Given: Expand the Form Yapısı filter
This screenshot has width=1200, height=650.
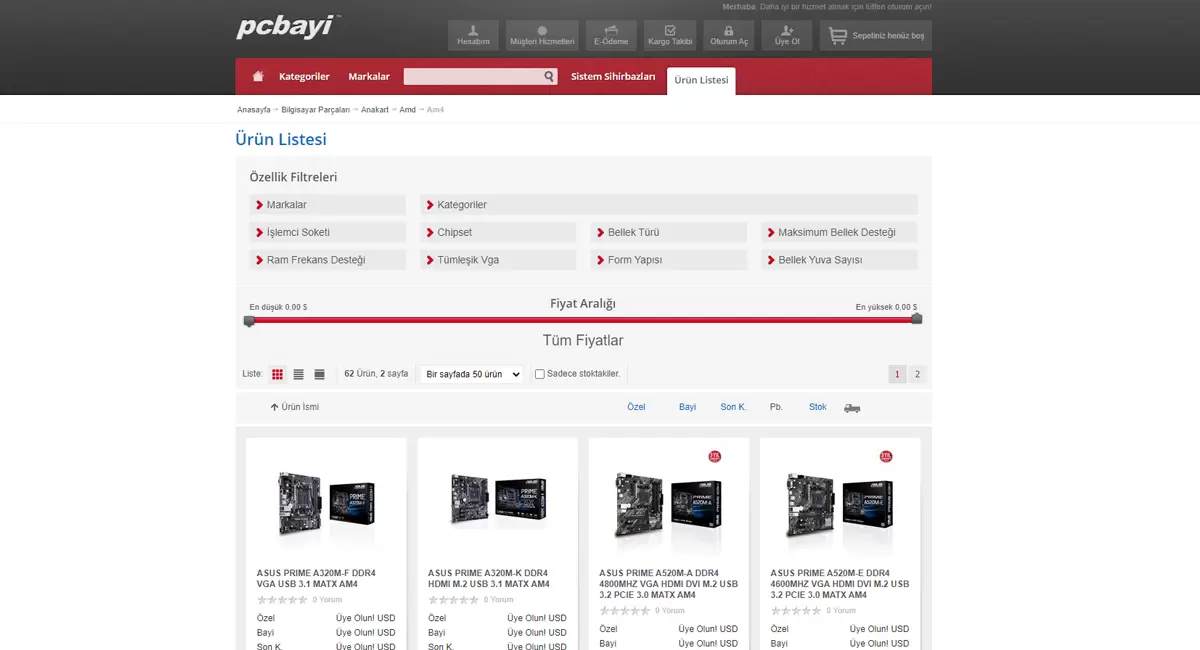Looking at the screenshot, I should [x=669, y=260].
